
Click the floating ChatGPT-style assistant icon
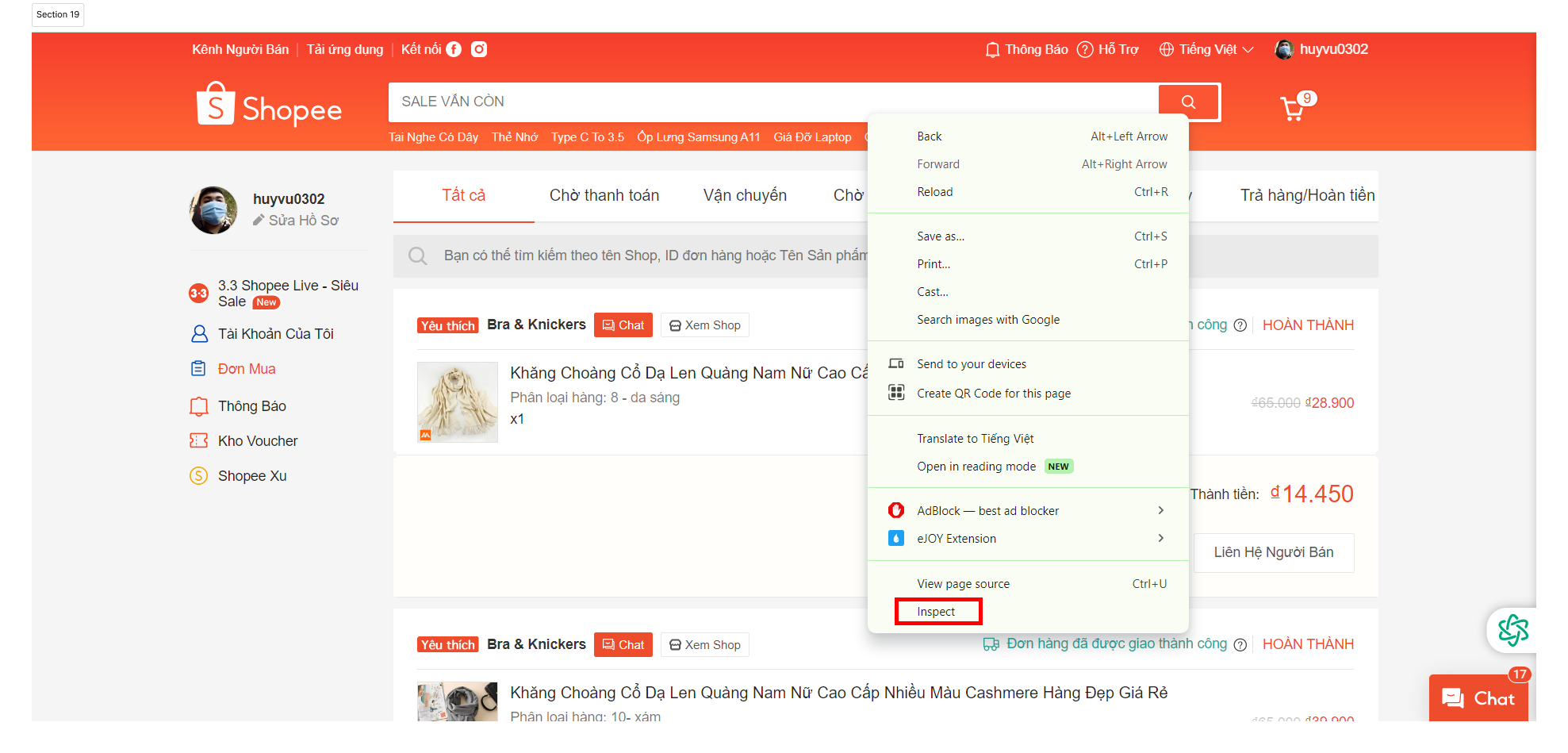coord(1512,631)
